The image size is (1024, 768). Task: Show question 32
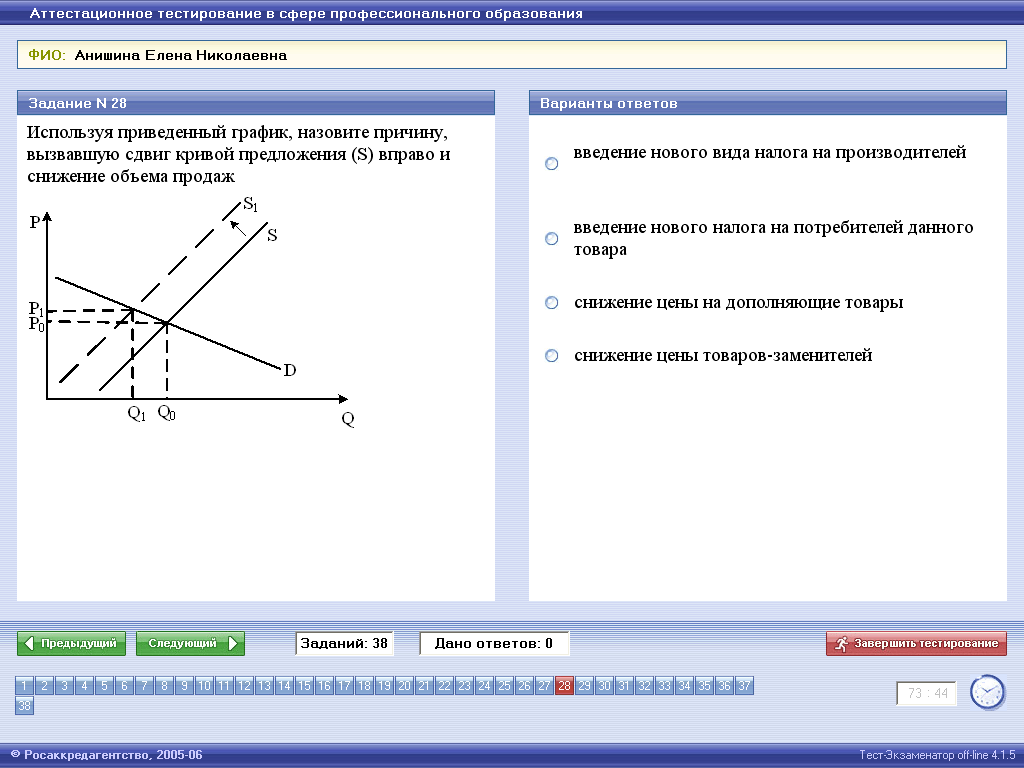(645, 686)
